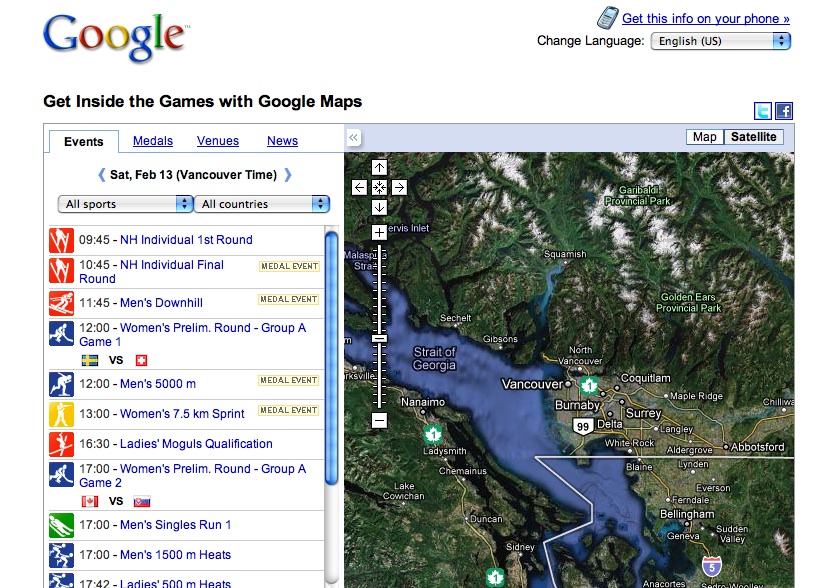Pan the map up with arrow

point(379,167)
